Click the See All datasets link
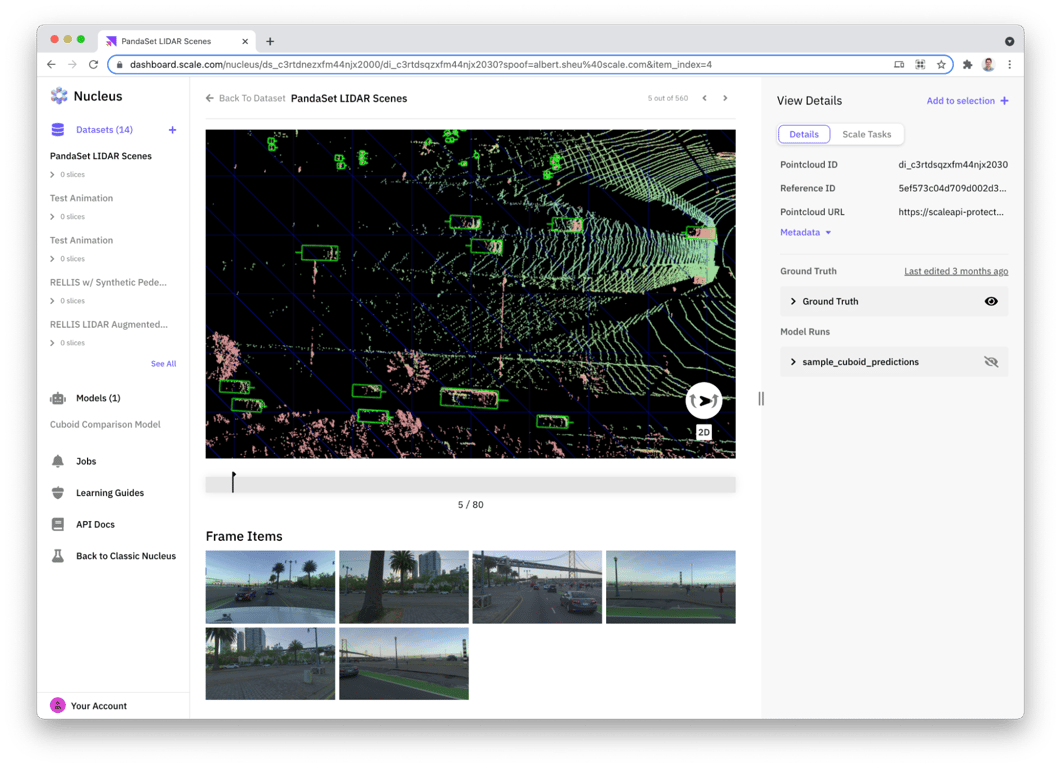 point(163,364)
